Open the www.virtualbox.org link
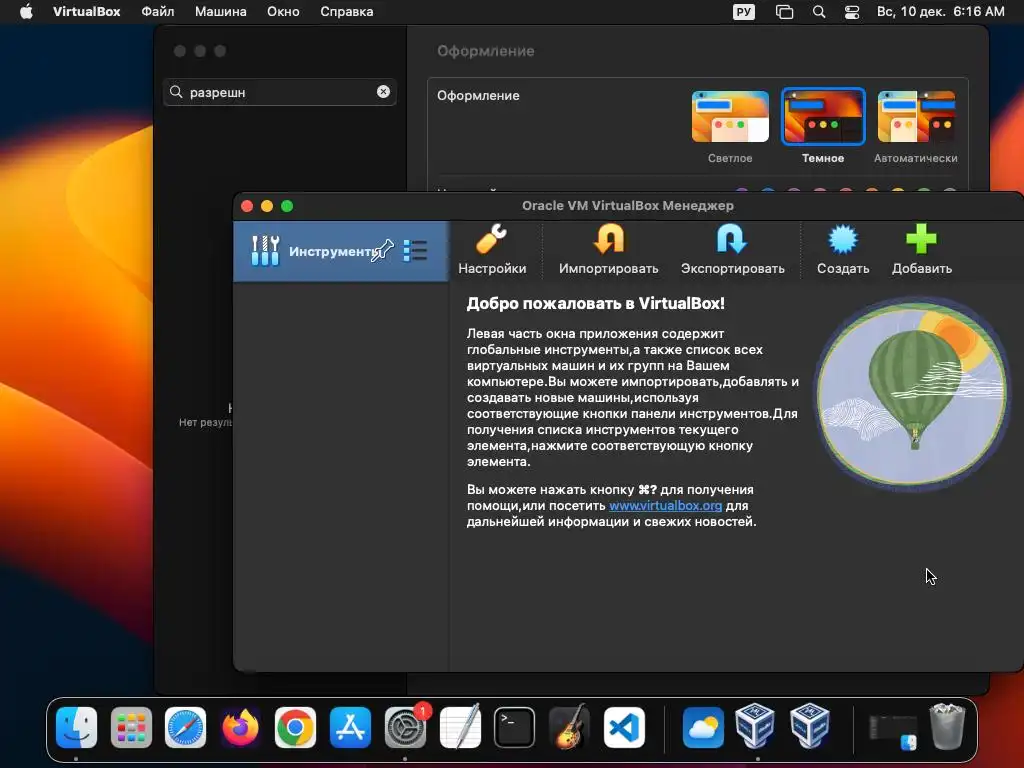 tap(665, 505)
